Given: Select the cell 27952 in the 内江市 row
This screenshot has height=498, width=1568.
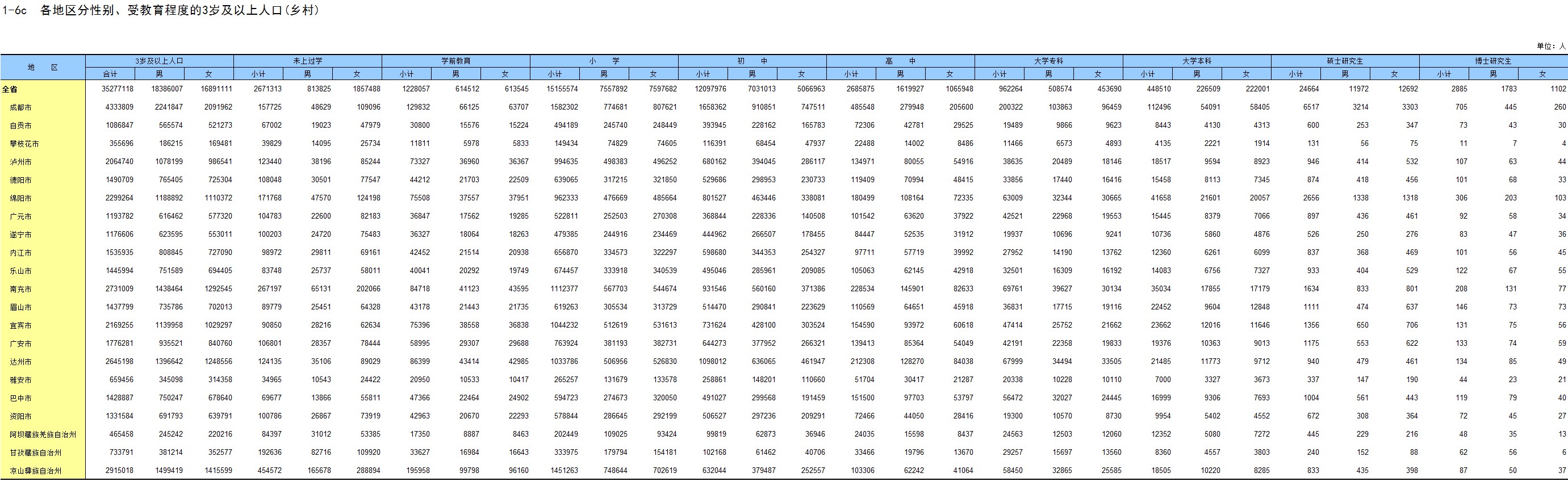Looking at the screenshot, I should click(x=1013, y=253).
